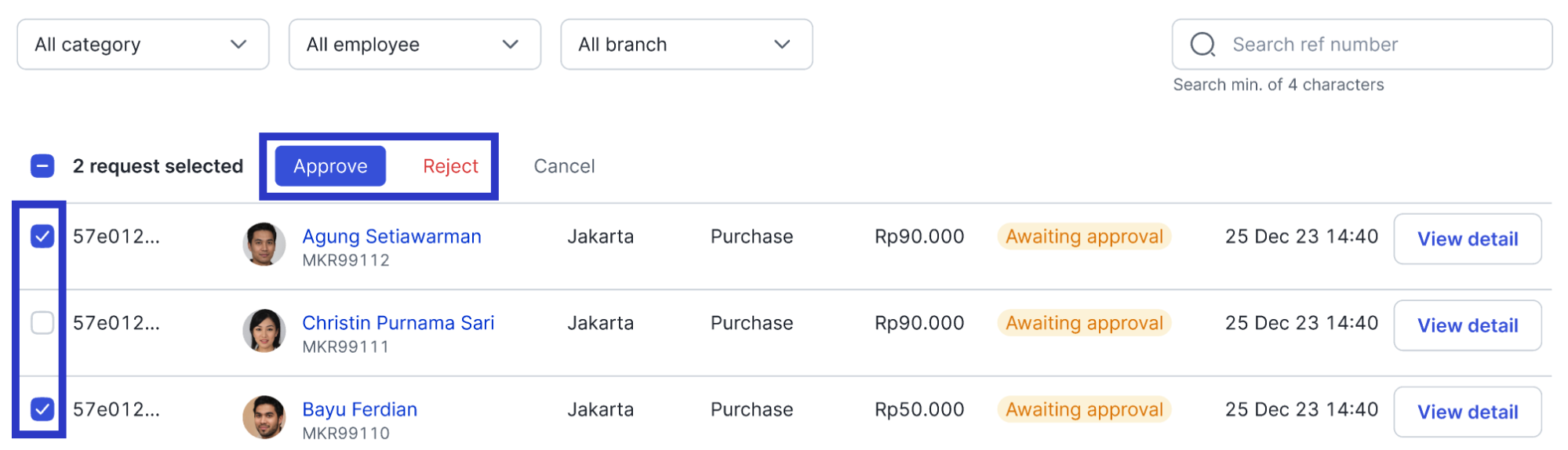
Task: Expand the All branch dropdown
Action: (x=686, y=45)
